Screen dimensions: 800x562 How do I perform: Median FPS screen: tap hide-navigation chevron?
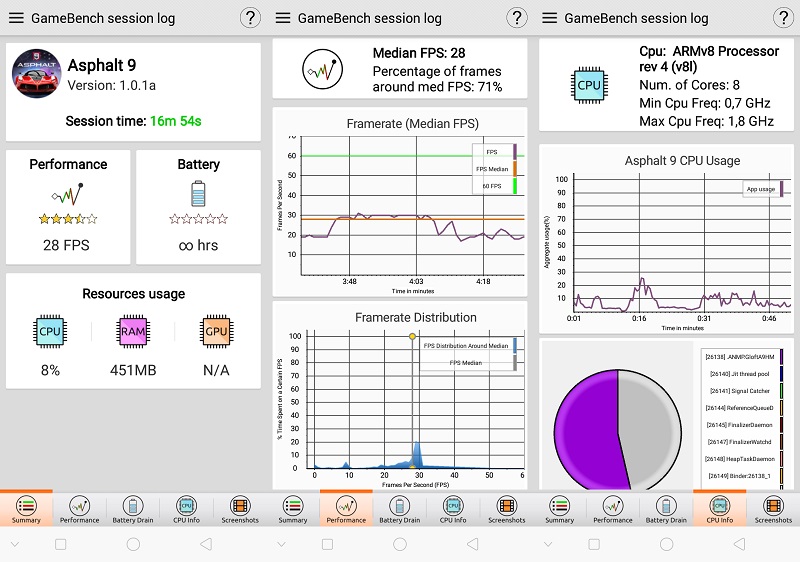tap(282, 544)
